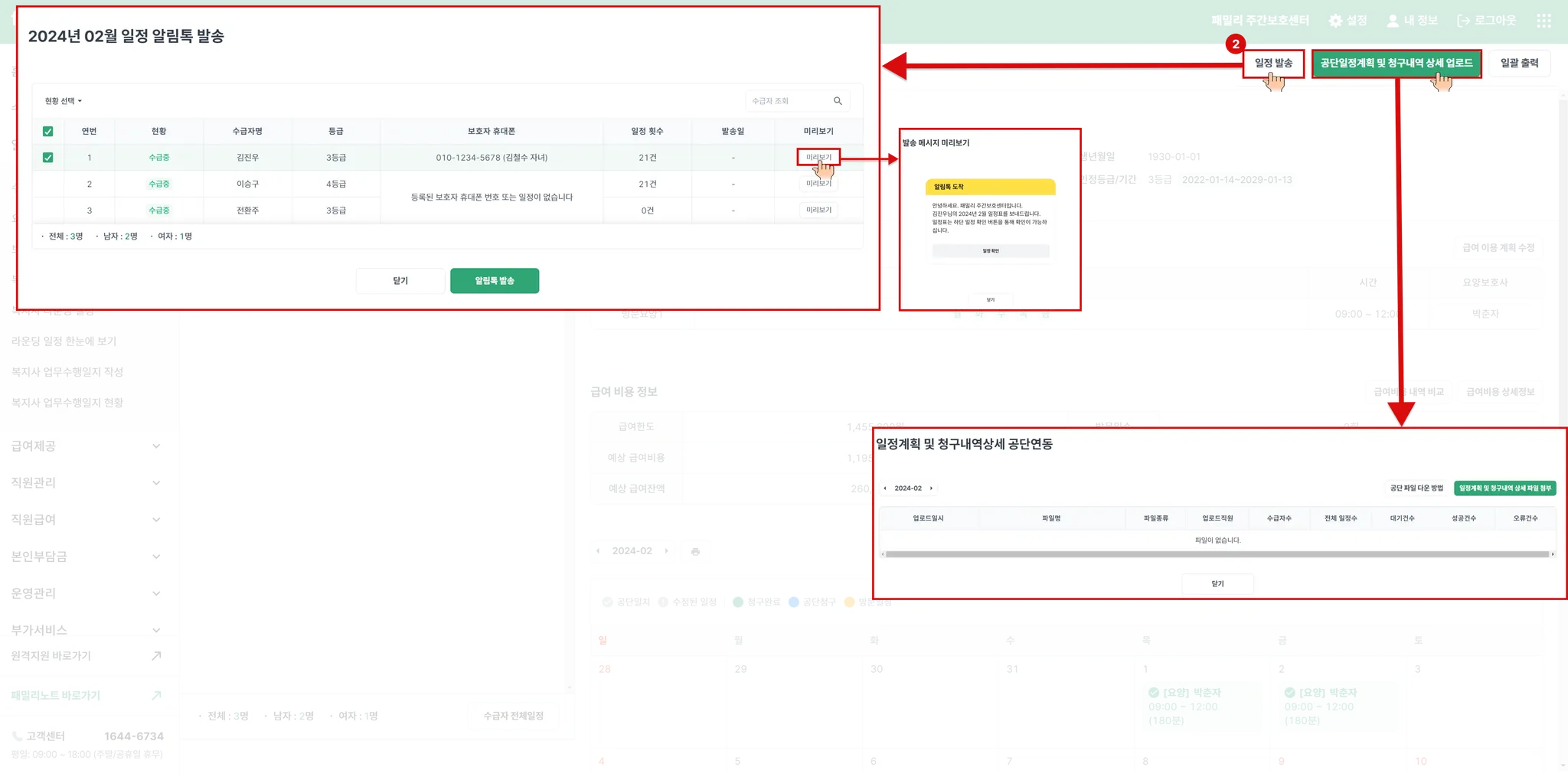Expand the 직원급여 sidebar menu
1568x777 pixels.
pos(87,520)
